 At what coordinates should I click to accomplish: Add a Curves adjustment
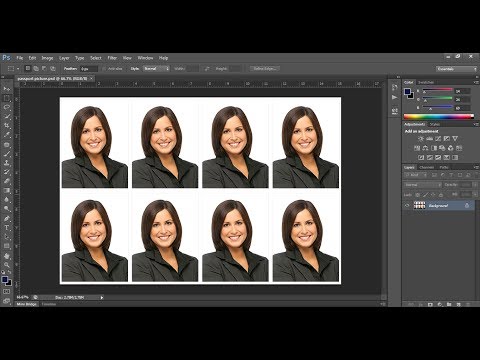pos(438,139)
